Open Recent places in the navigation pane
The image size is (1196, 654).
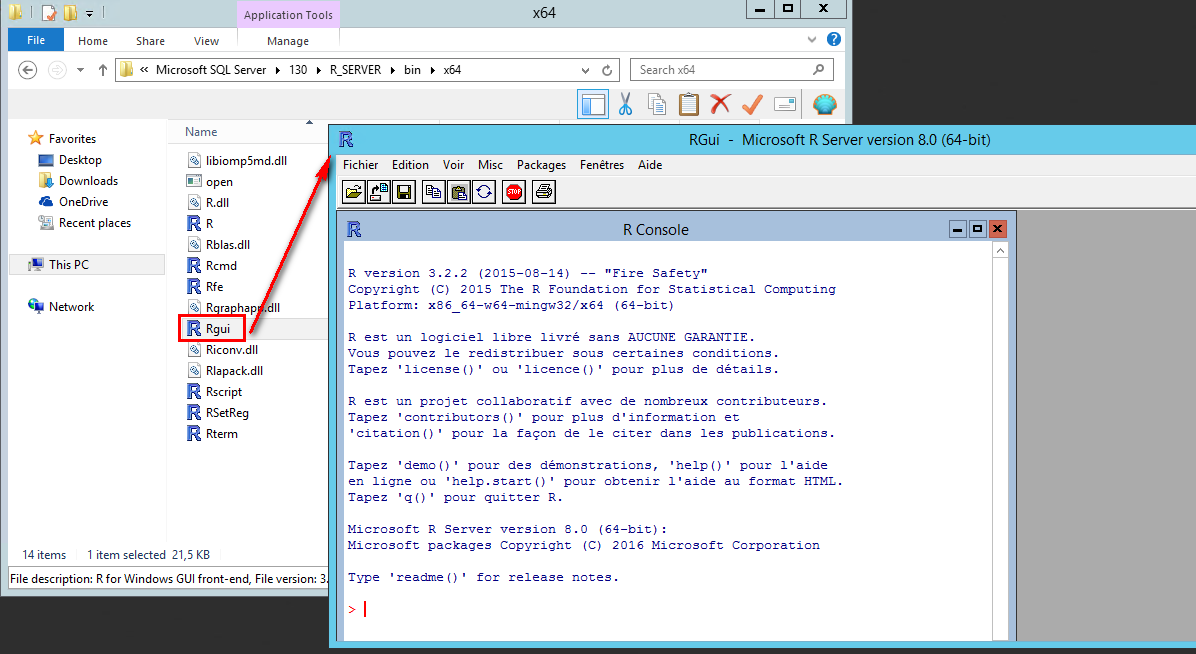(95, 223)
